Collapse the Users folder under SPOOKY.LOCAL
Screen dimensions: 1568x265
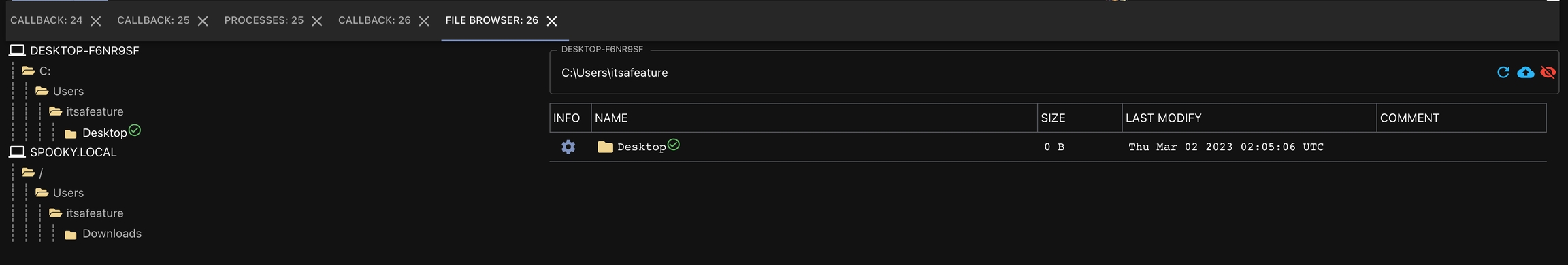(42, 193)
